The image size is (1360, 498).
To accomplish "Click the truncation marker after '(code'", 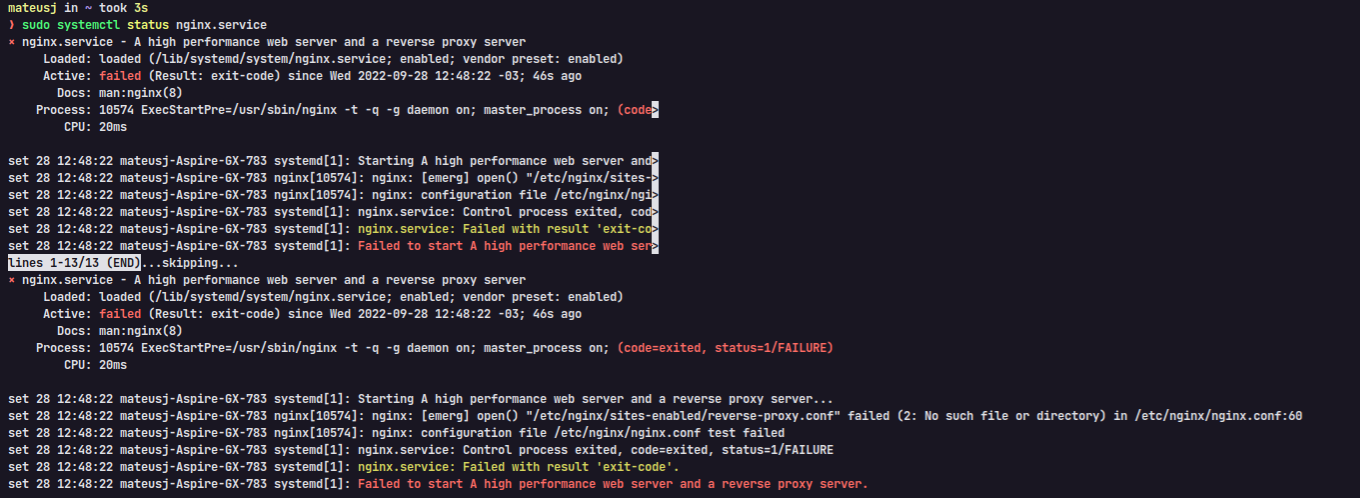I will pos(654,110).
